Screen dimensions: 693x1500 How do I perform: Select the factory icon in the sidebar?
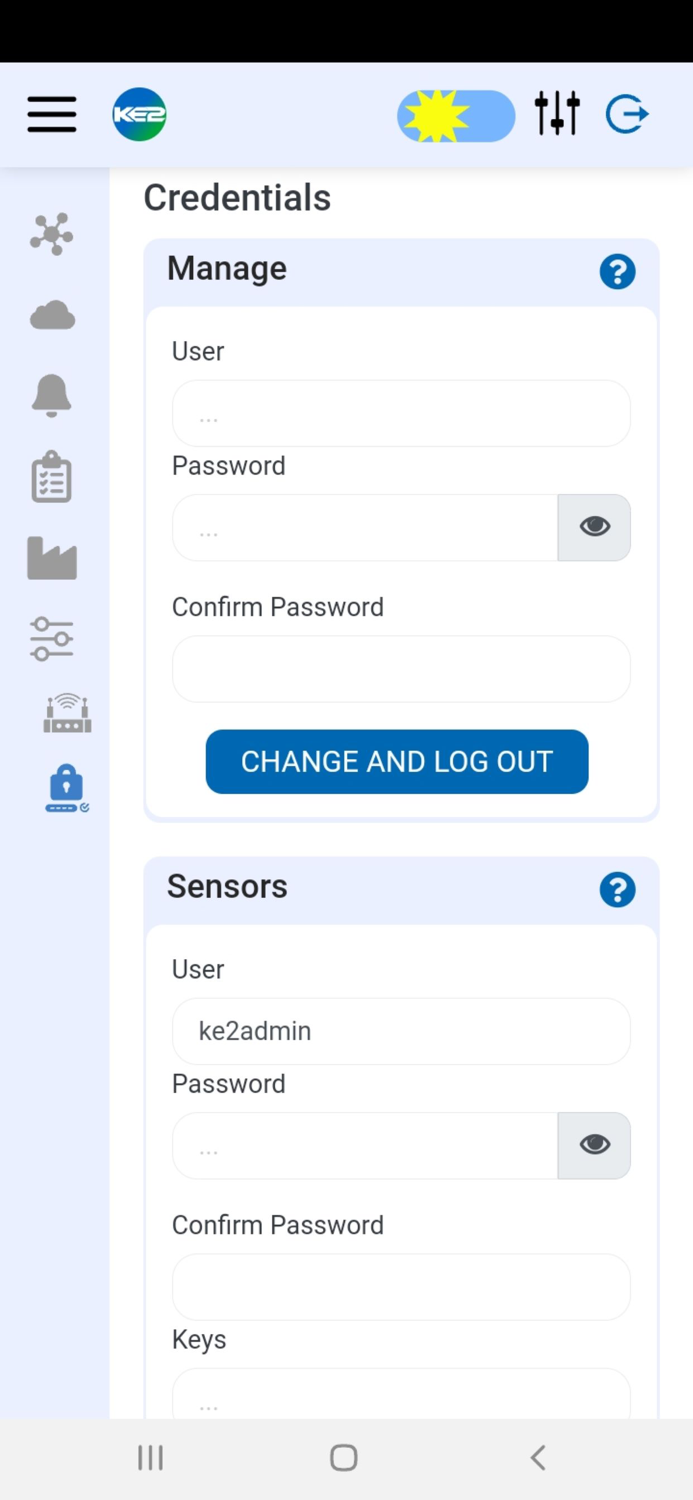coord(51,558)
